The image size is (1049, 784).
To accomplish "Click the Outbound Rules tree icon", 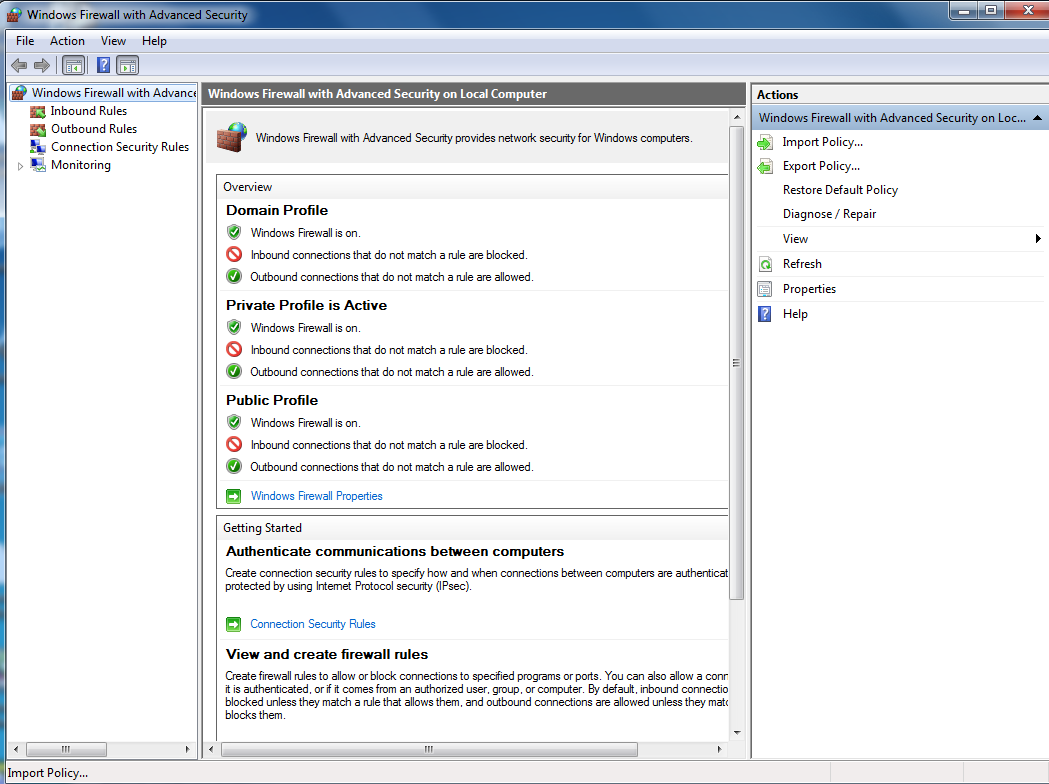I will (x=38, y=129).
